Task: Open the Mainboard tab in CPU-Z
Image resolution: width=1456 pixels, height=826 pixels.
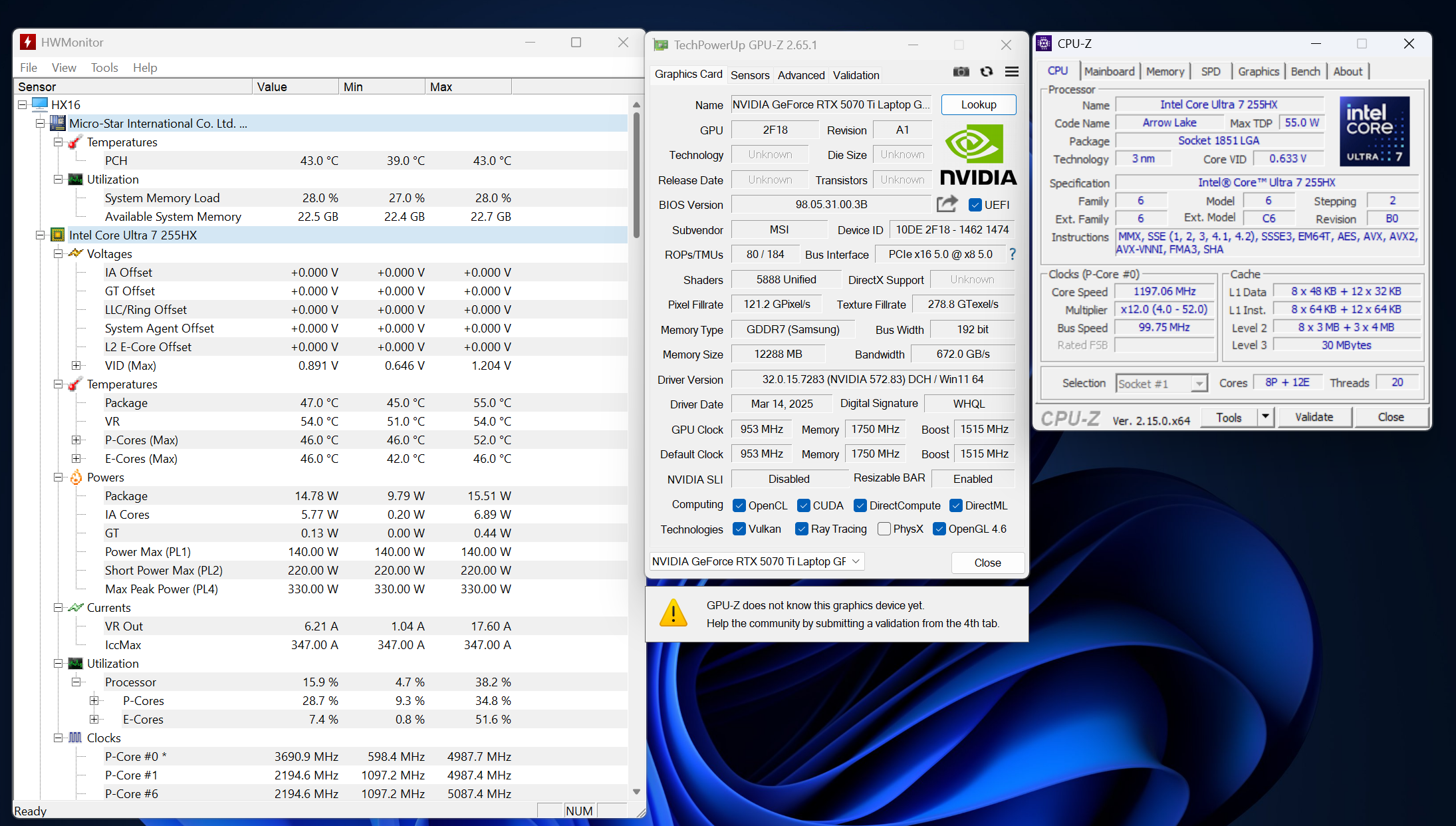Action: coord(1109,72)
